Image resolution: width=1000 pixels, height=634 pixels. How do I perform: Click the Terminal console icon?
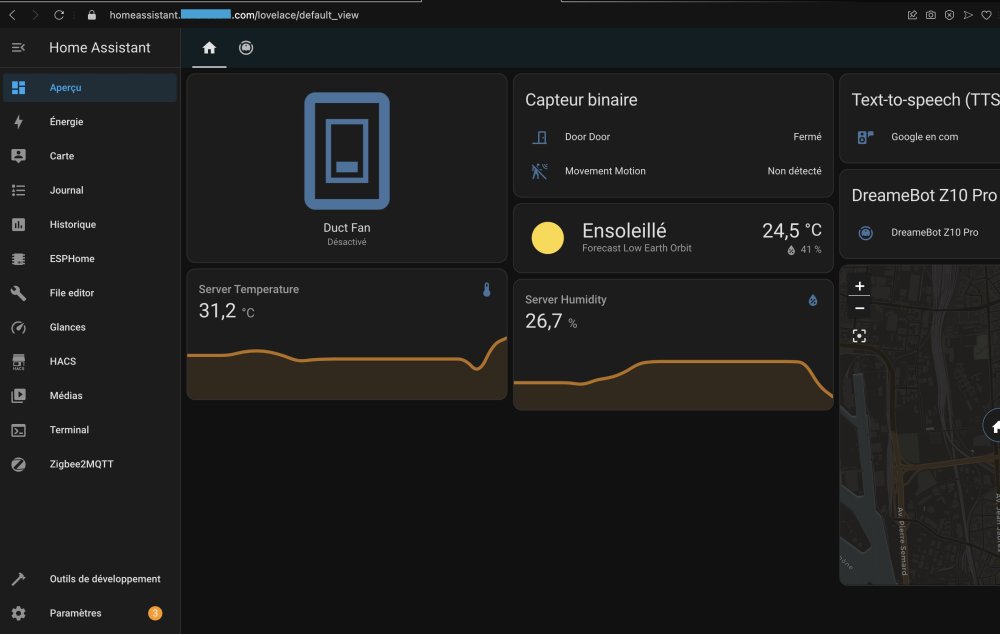pyautogui.click(x=18, y=430)
